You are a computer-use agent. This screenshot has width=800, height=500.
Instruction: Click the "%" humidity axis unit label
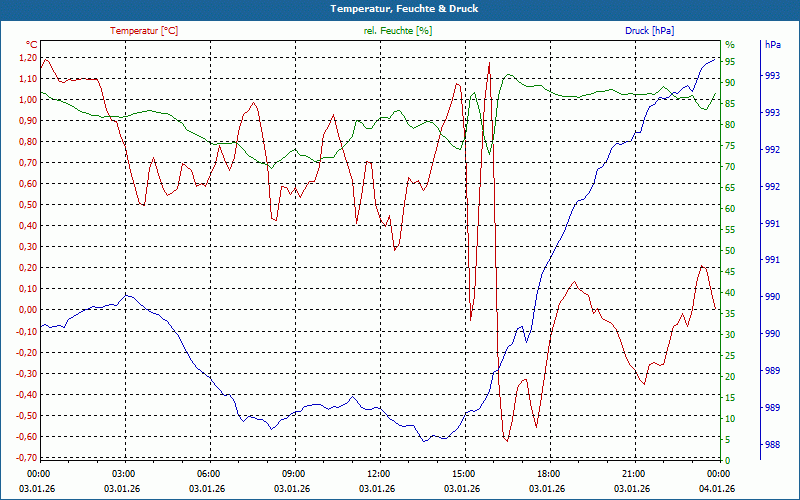click(729, 45)
